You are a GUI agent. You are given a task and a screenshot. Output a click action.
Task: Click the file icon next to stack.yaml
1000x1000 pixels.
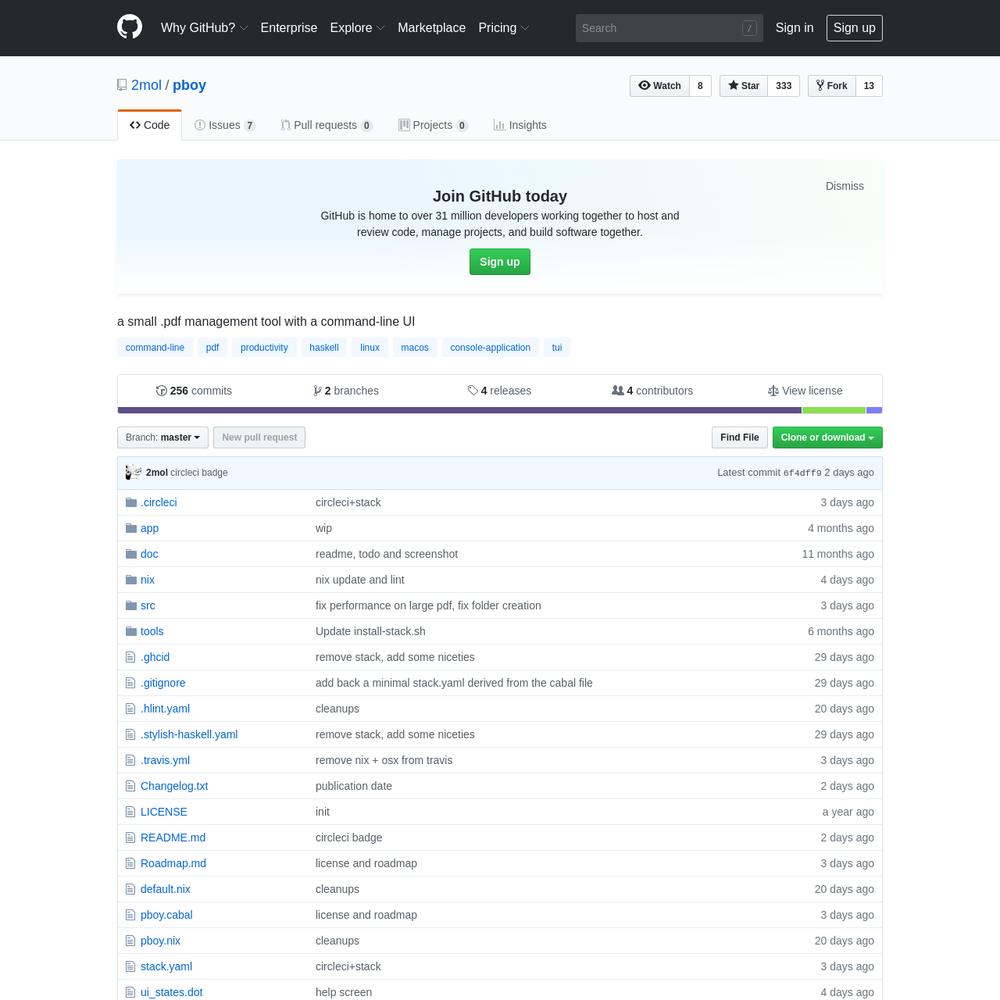tap(131, 966)
